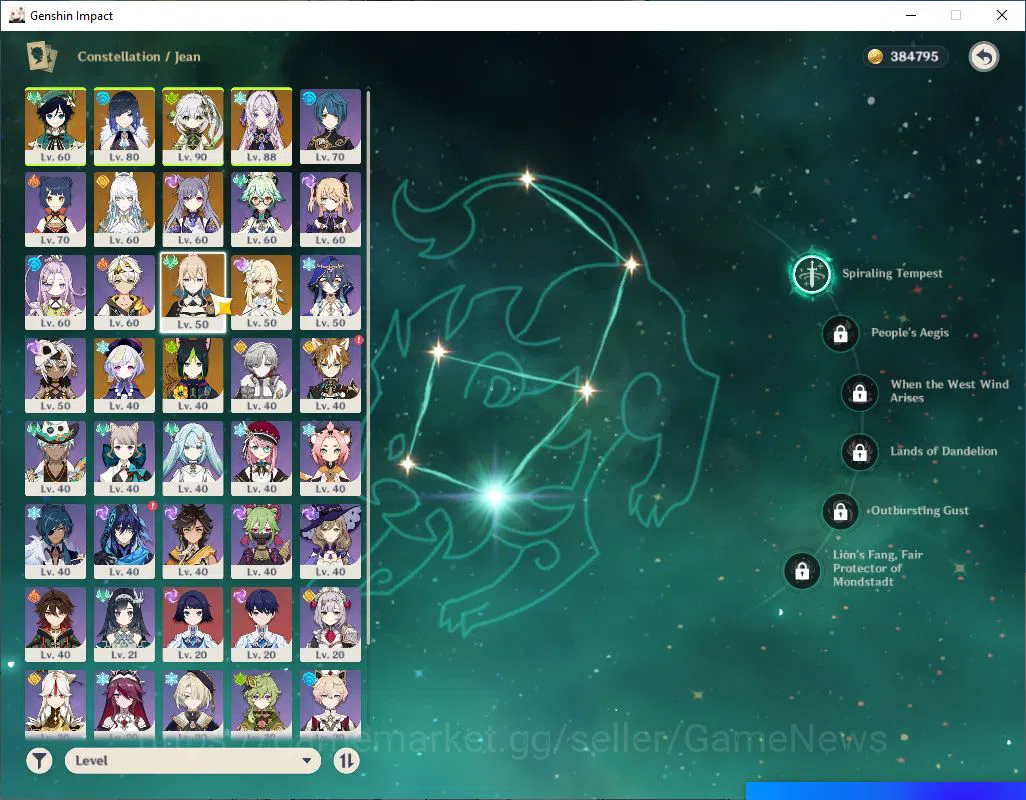
Task: Select locked When the West Wind Arises node
Action: 859,392
